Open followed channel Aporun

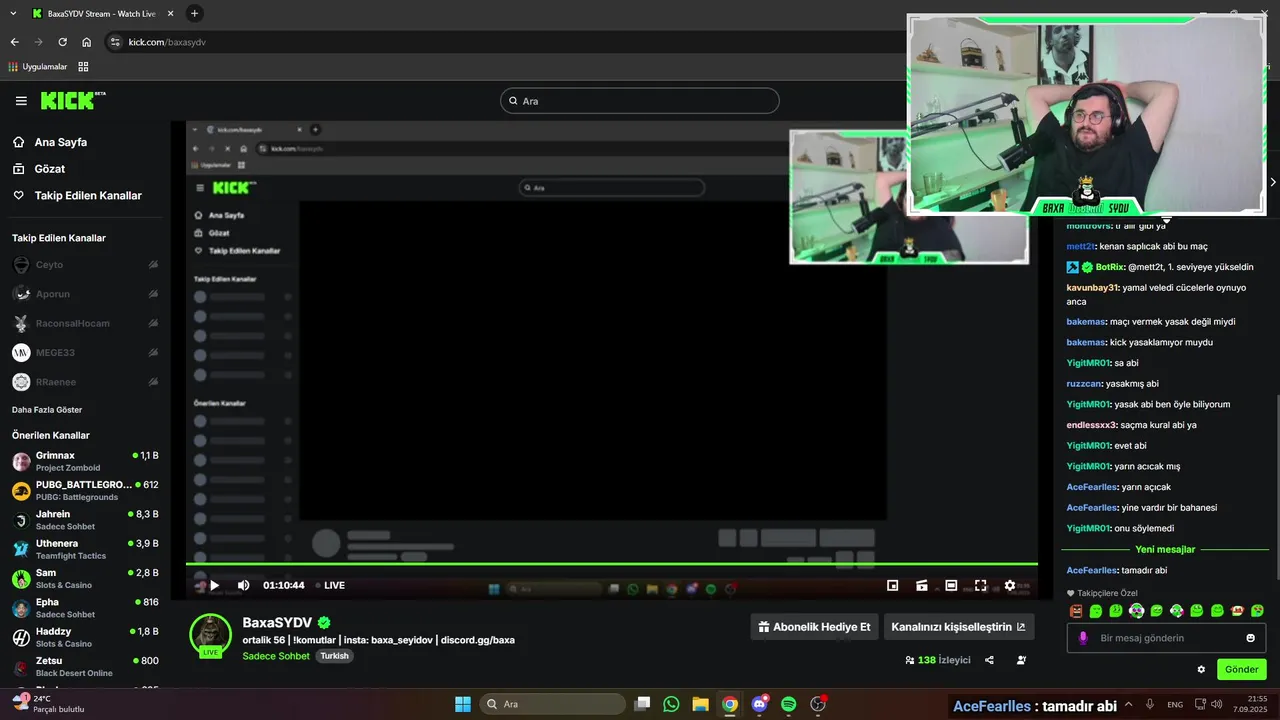[85, 294]
